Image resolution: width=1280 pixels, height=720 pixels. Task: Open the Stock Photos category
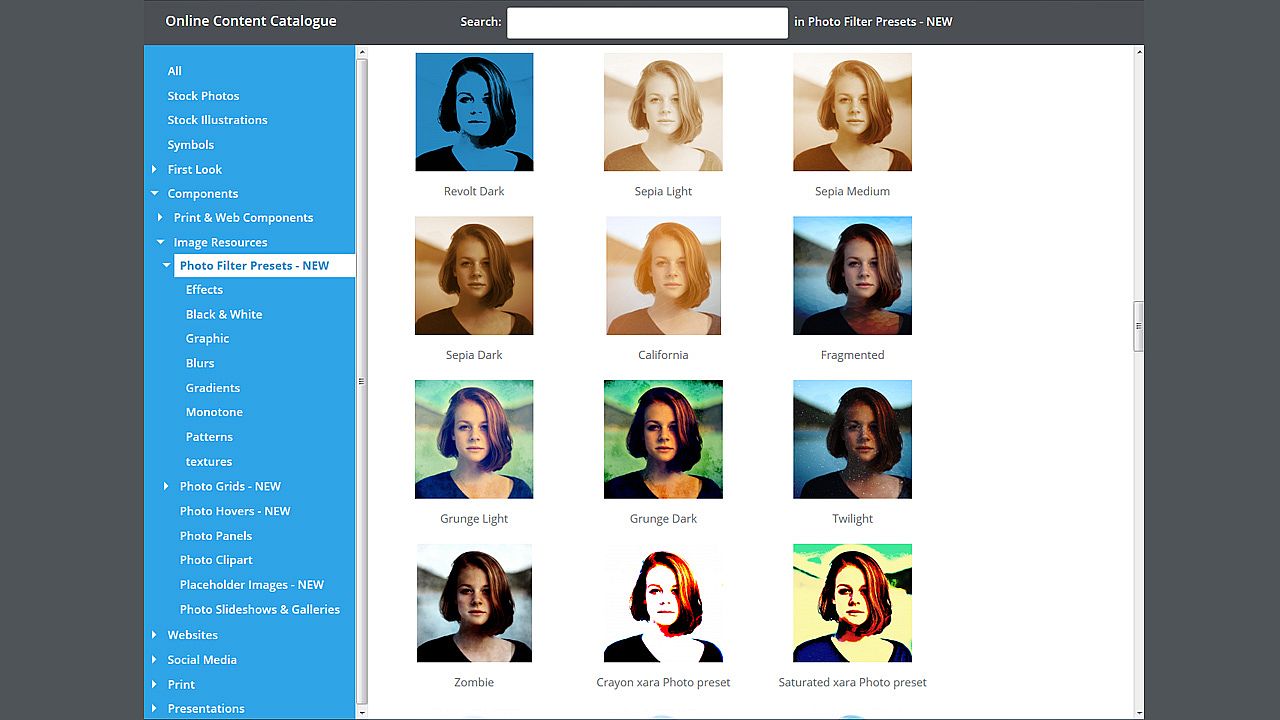pos(203,96)
